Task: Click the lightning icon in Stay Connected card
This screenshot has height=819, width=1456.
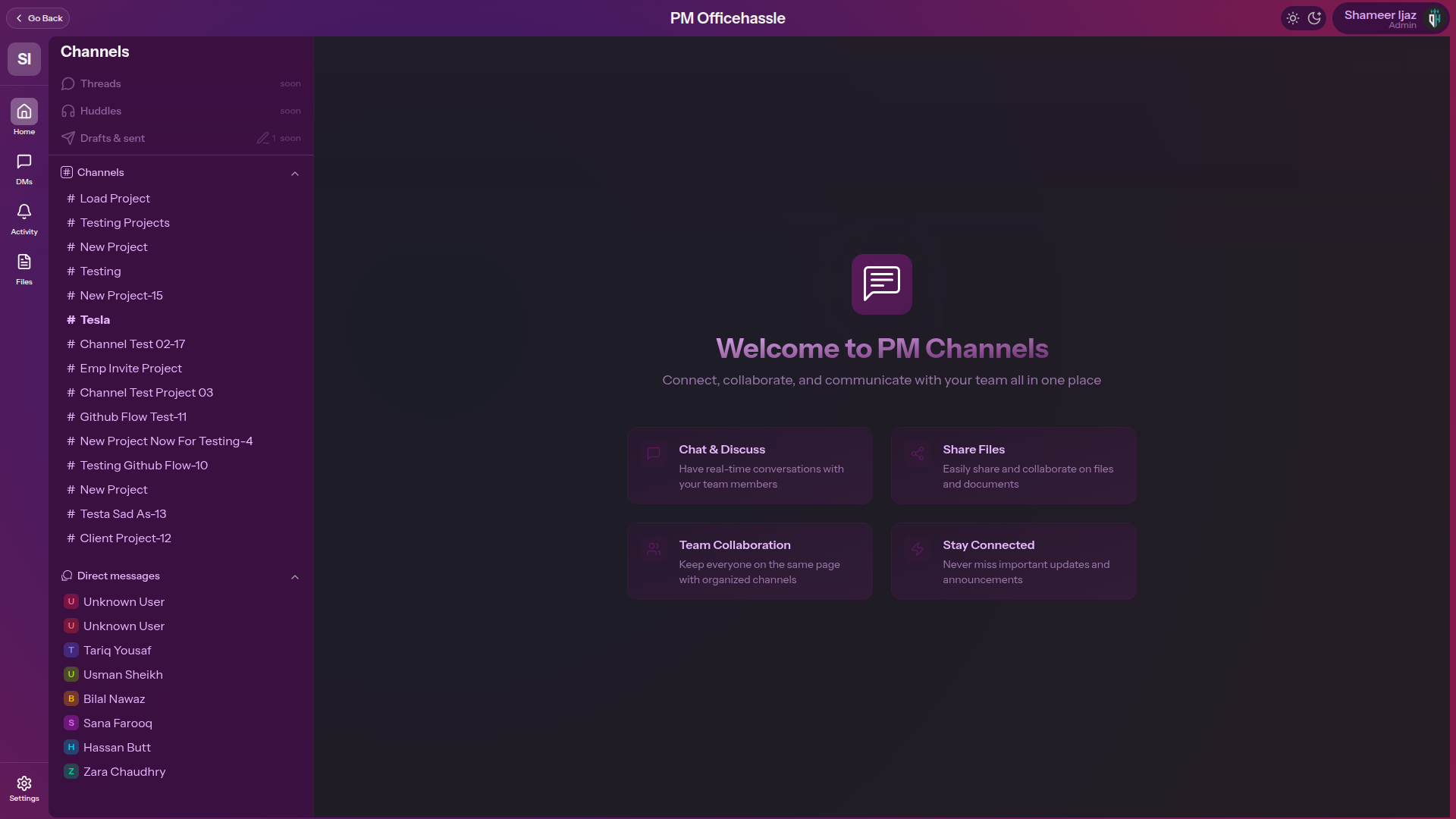Action: pyautogui.click(x=918, y=549)
